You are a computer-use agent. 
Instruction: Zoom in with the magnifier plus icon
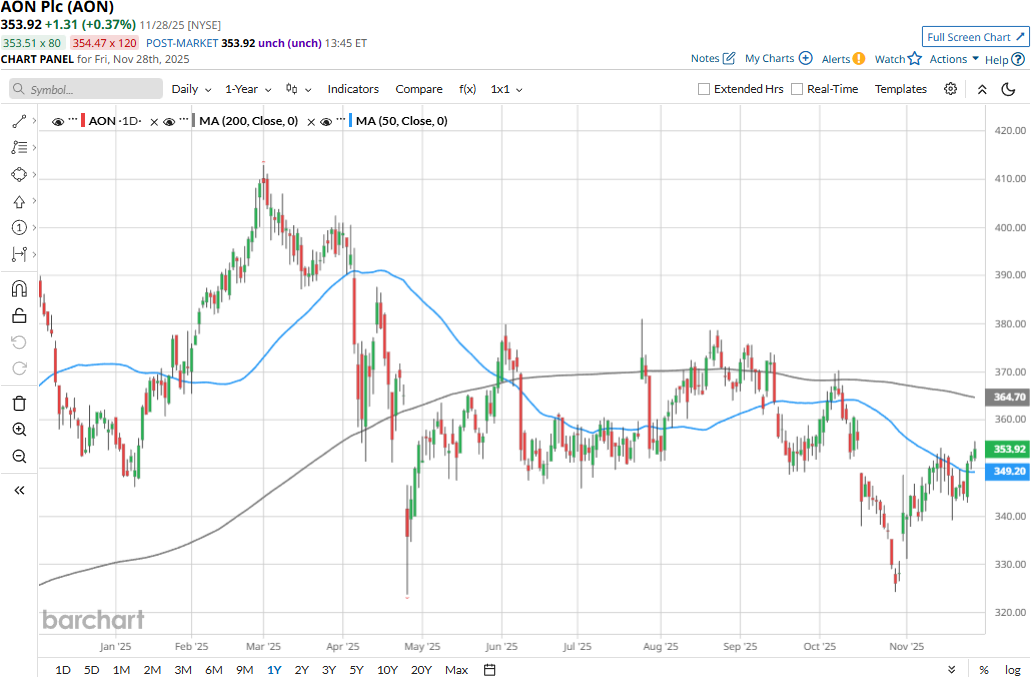[x=19, y=430]
